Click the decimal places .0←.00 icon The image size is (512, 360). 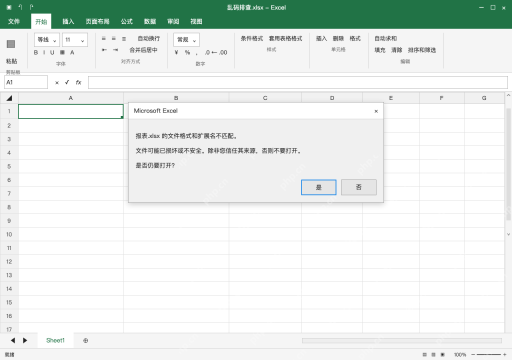pos(216,52)
